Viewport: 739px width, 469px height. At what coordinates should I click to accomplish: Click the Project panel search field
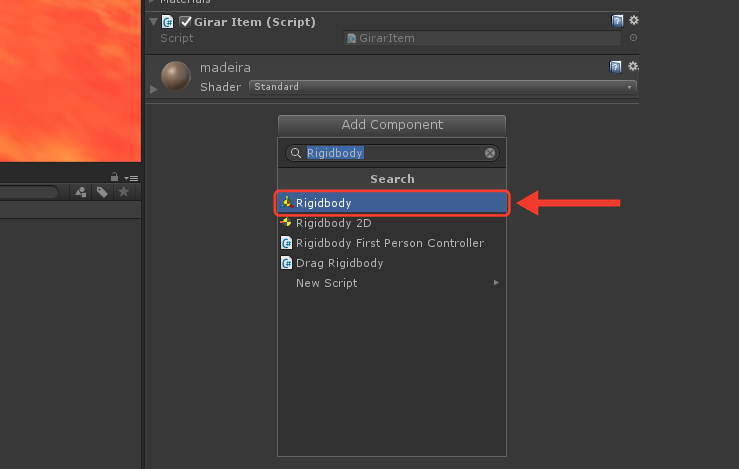point(28,192)
